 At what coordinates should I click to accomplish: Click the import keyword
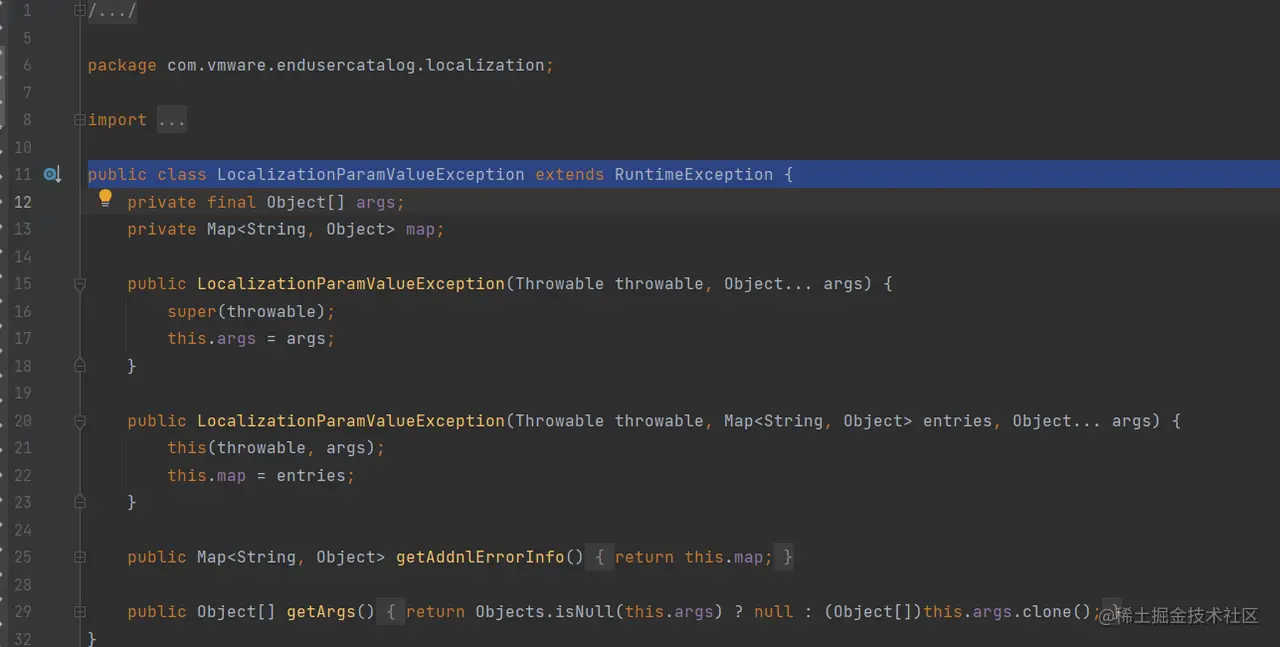point(117,120)
